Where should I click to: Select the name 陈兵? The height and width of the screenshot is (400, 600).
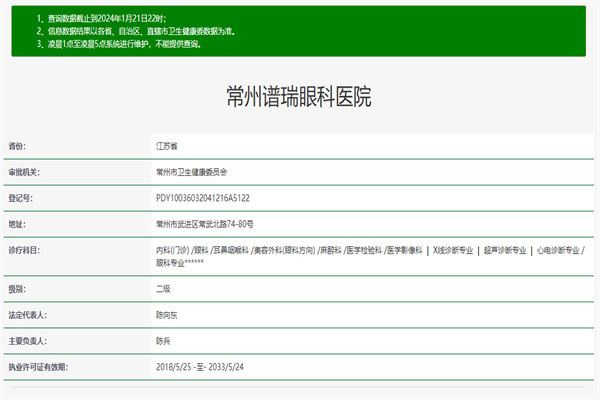click(x=163, y=341)
